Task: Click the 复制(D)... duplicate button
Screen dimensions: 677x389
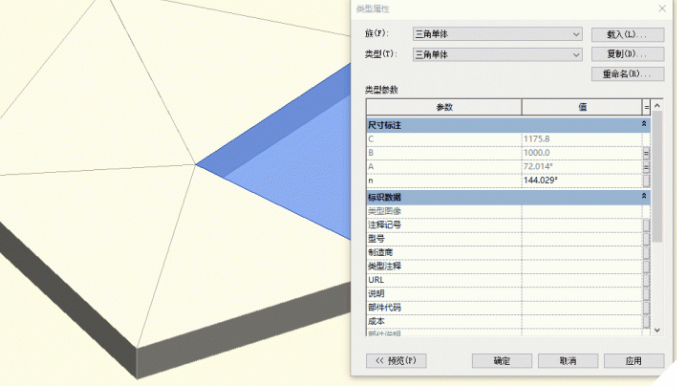Action: pos(627,54)
